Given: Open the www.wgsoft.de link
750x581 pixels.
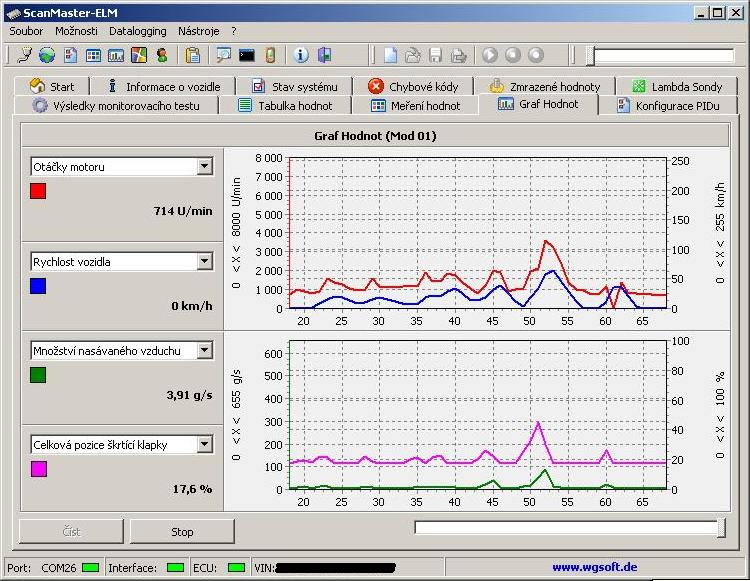Looking at the screenshot, I should (594, 567).
